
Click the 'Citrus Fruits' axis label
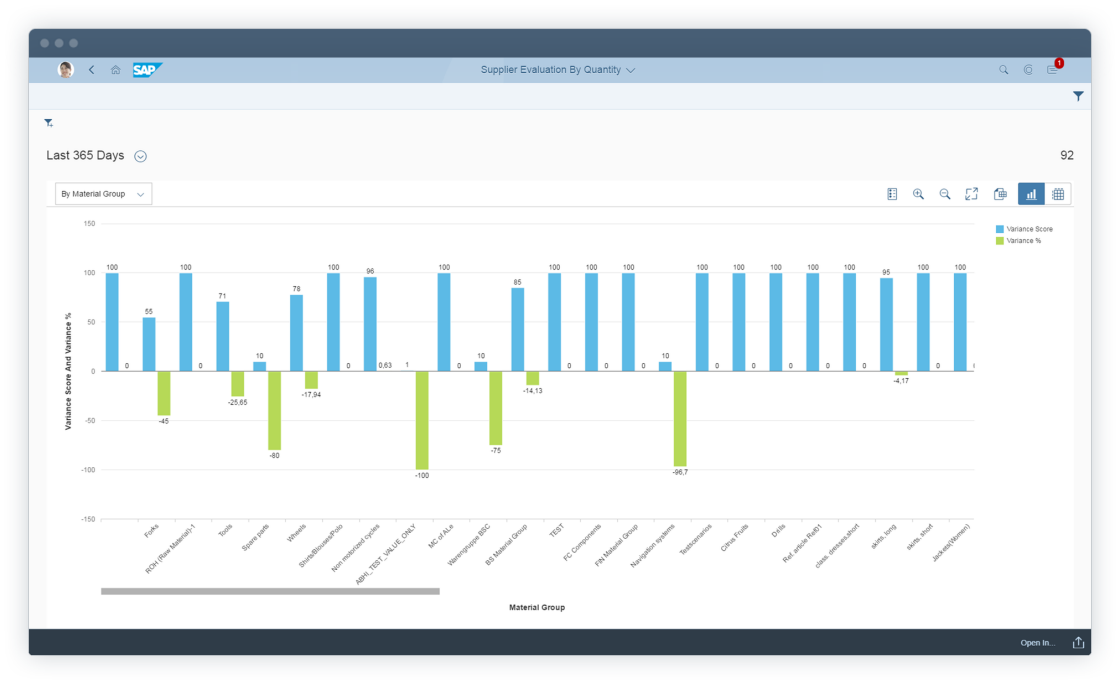click(x=734, y=538)
